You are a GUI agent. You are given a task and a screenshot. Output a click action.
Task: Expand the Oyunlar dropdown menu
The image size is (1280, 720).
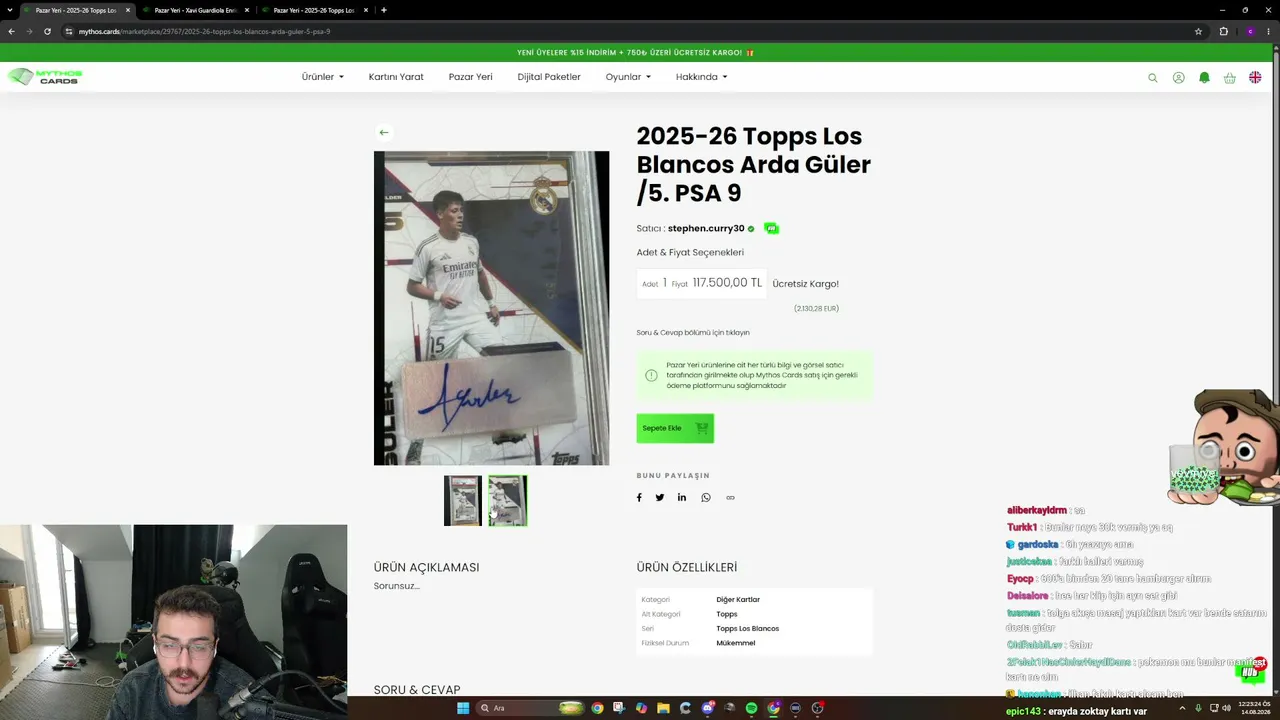coord(628,77)
